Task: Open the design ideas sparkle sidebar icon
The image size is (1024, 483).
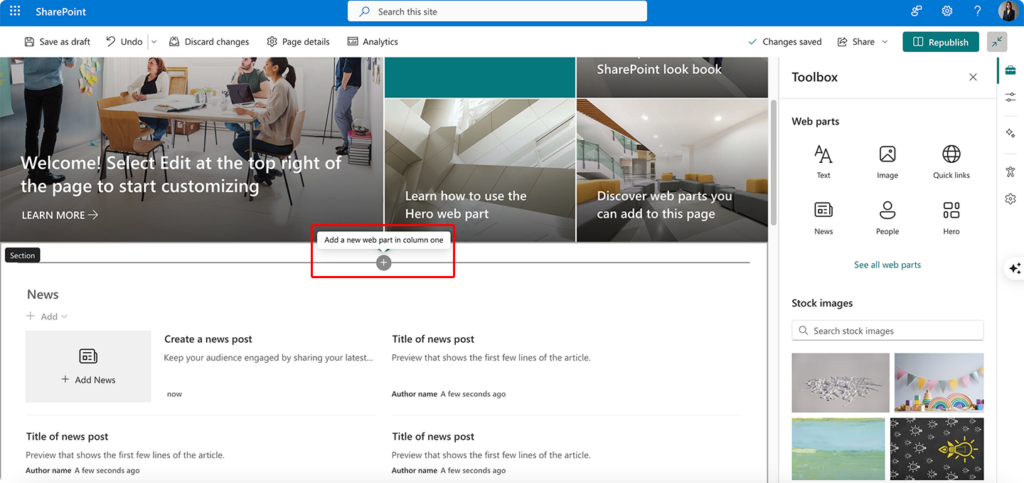Action: pyautogui.click(x=1010, y=133)
